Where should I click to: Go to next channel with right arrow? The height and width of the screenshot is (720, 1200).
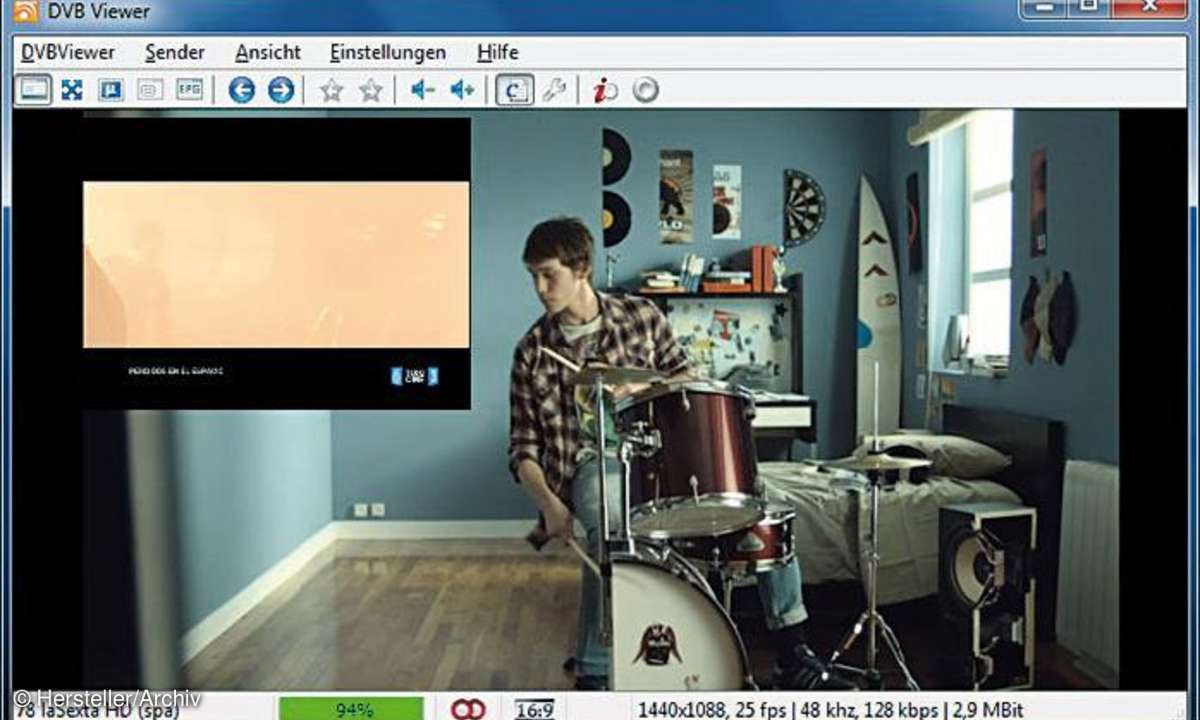point(281,90)
